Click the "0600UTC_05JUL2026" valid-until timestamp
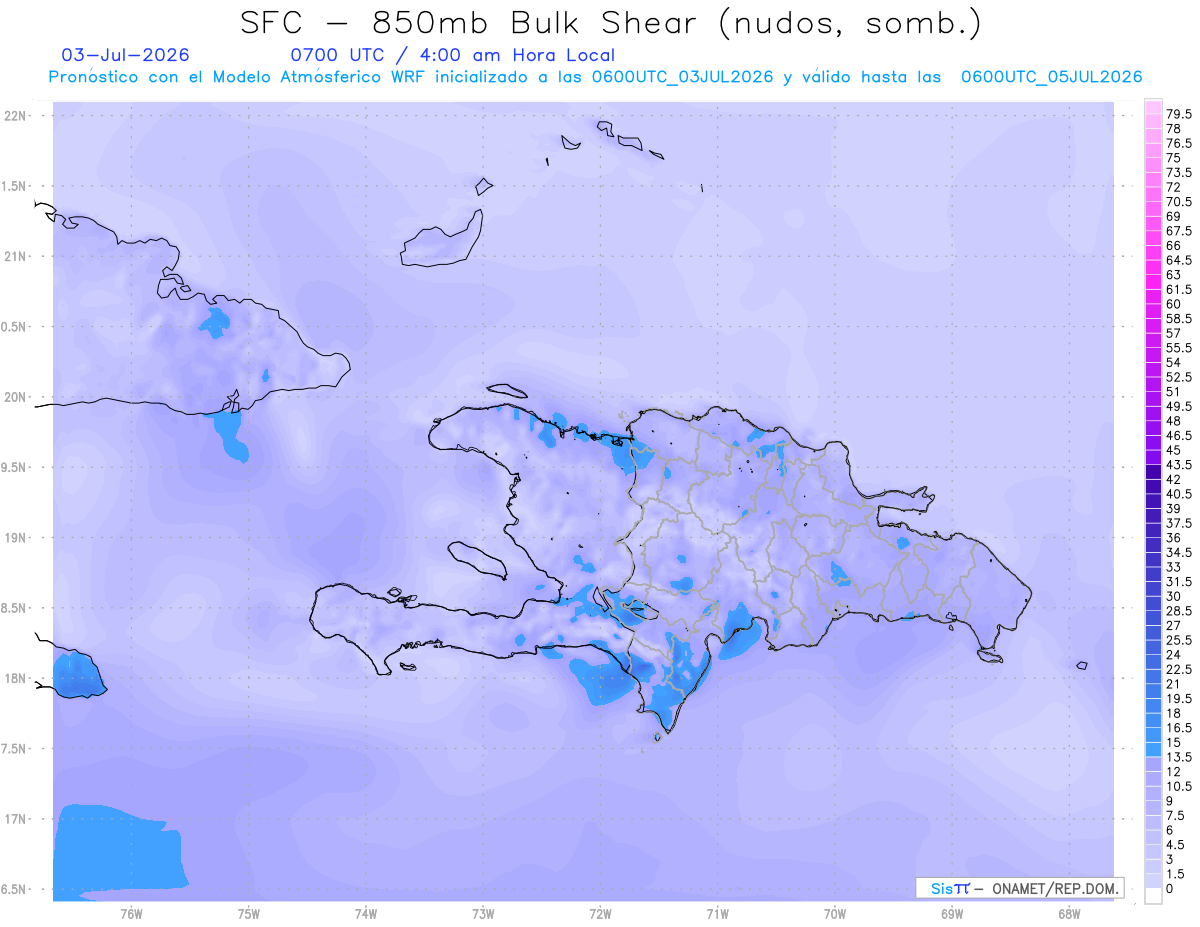 (x=1051, y=77)
